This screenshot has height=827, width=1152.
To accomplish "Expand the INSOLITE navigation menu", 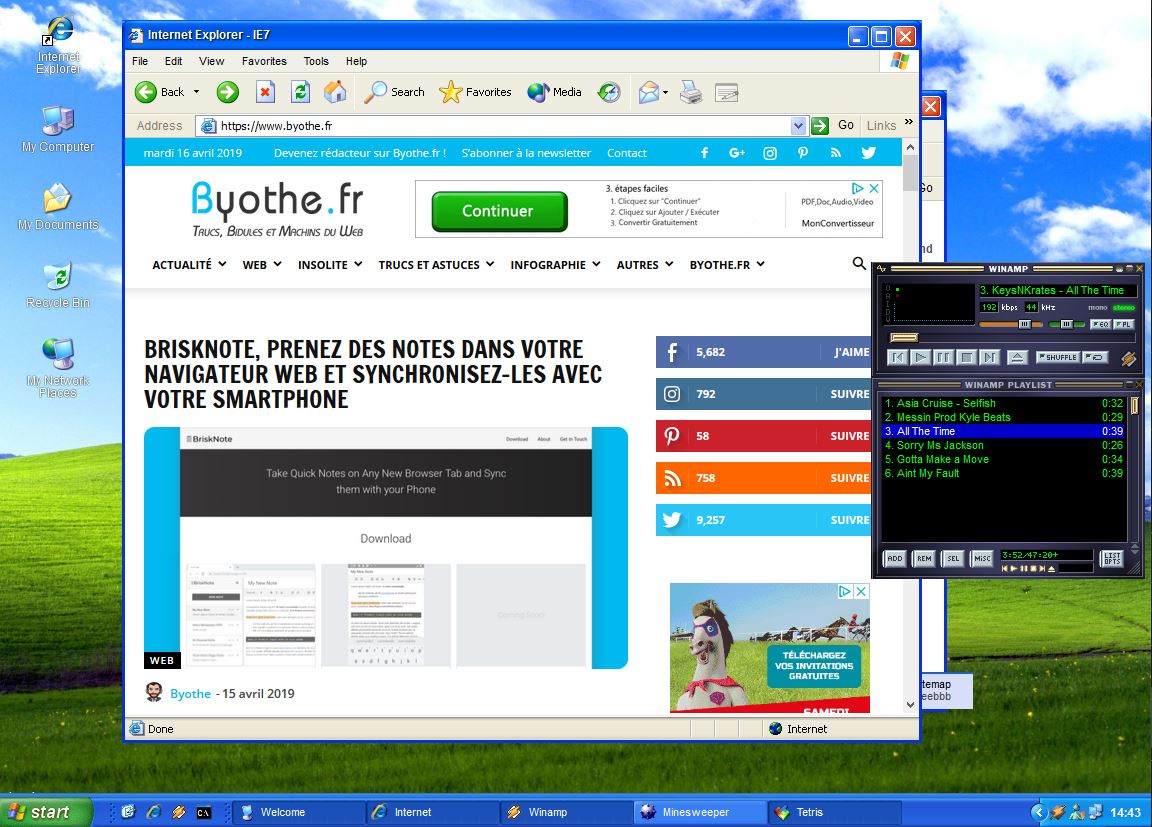I will coord(330,264).
